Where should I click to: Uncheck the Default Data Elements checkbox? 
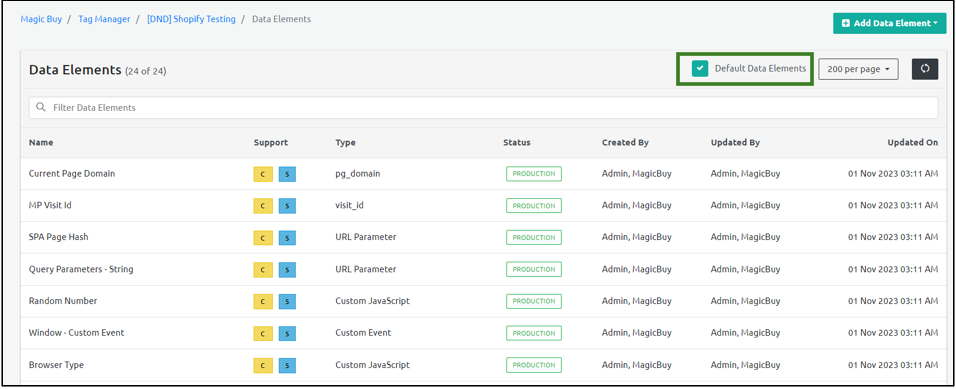coord(700,69)
